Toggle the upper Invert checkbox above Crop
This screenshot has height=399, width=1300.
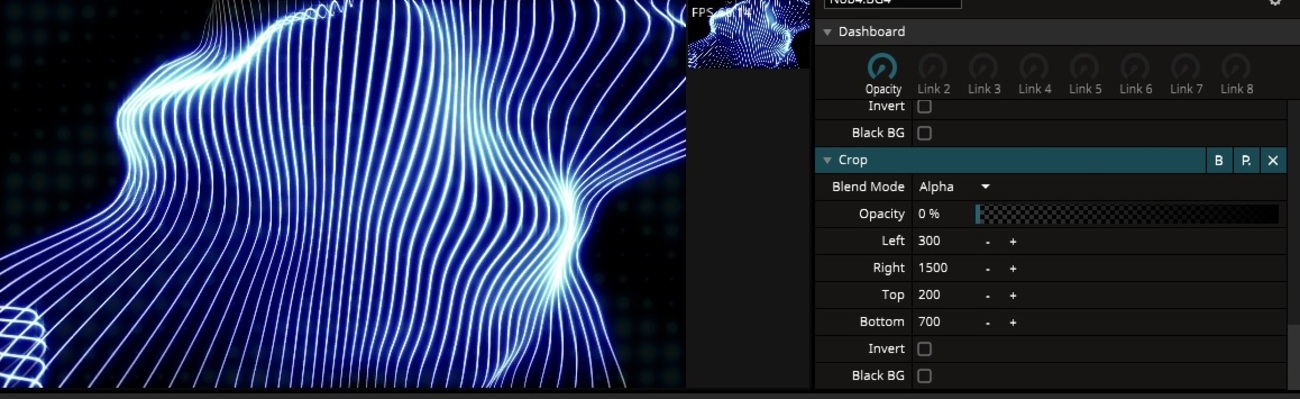pos(925,106)
